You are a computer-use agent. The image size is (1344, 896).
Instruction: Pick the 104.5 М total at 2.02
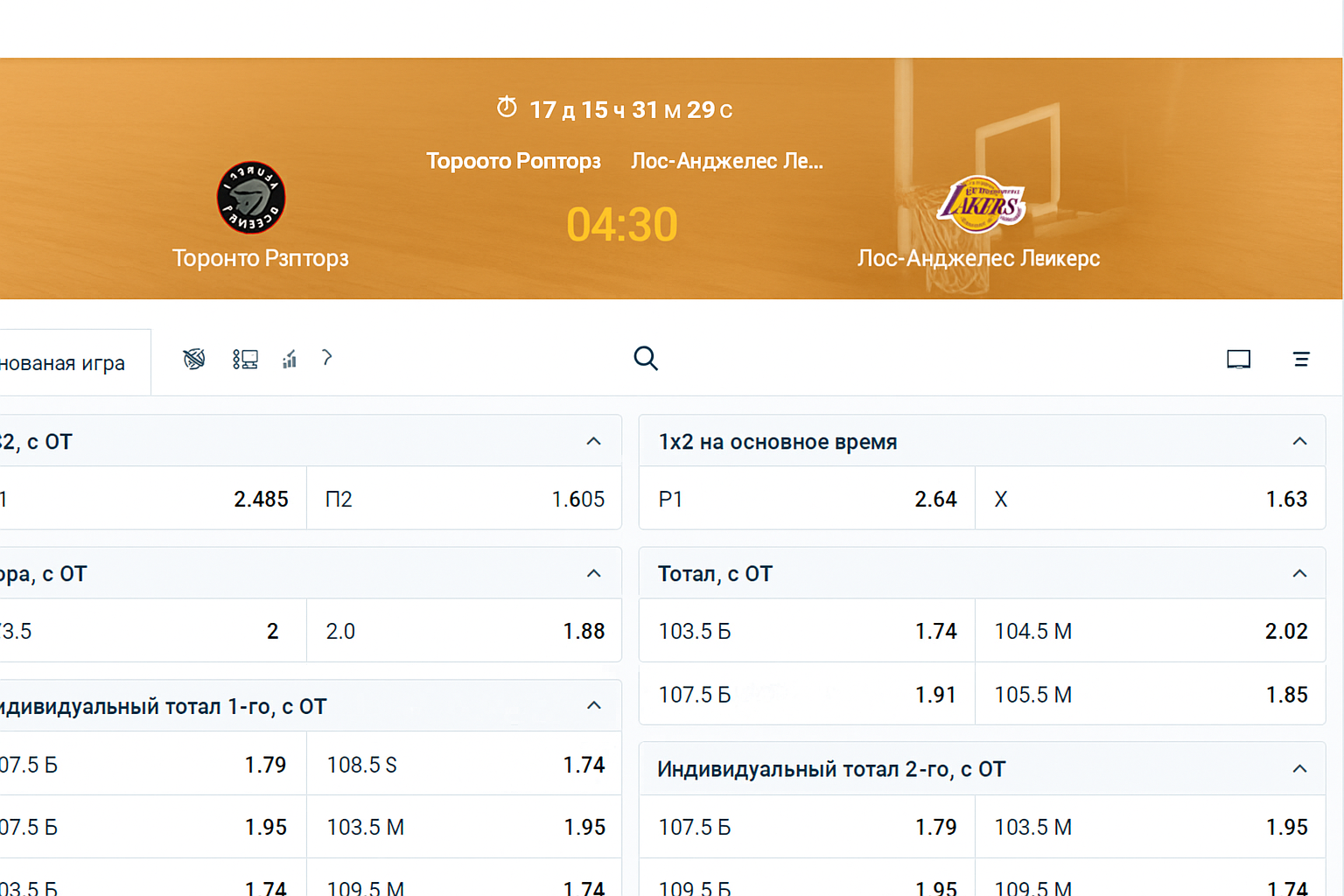click(1150, 631)
